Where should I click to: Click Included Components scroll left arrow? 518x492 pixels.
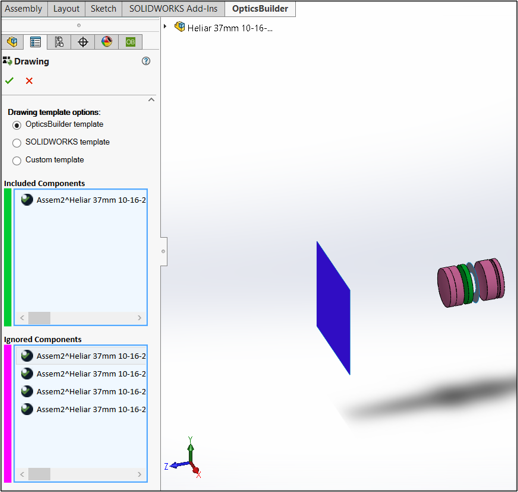click(x=22, y=318)
